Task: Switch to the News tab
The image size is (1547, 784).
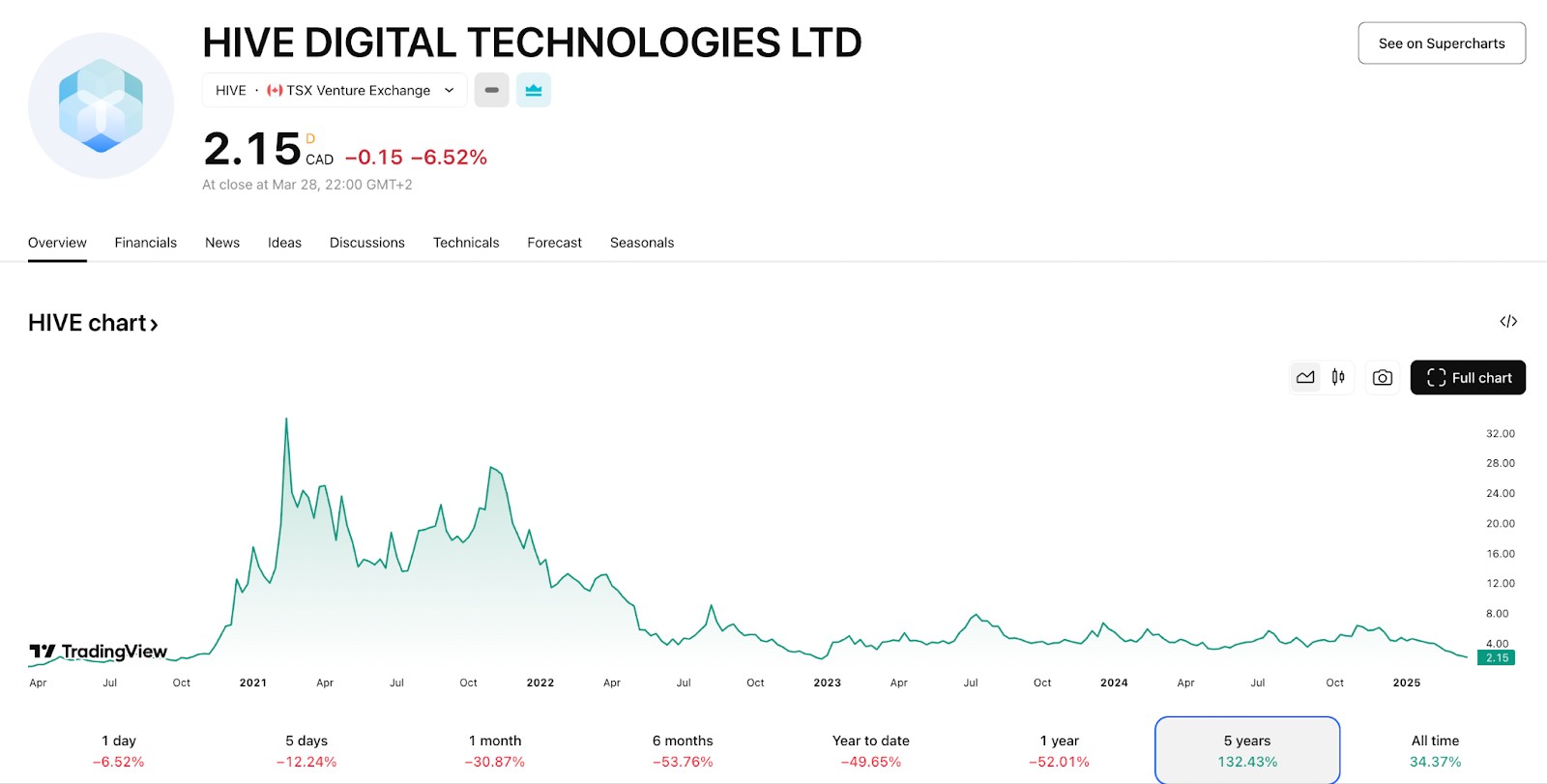Action: (222, 243)
